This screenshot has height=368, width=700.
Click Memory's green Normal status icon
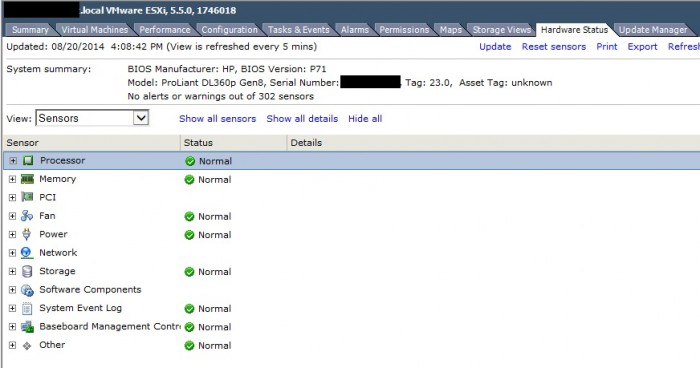(x=189, y=180)
